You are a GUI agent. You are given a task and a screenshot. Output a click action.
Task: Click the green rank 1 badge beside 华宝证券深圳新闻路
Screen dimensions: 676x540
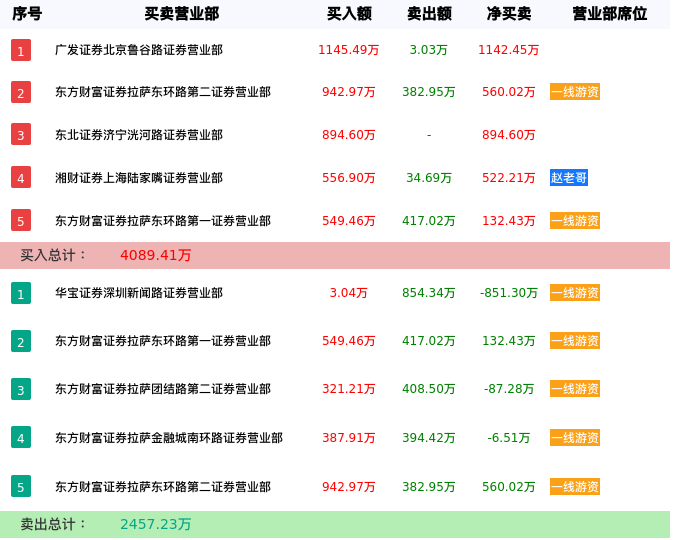click(21, 293)
